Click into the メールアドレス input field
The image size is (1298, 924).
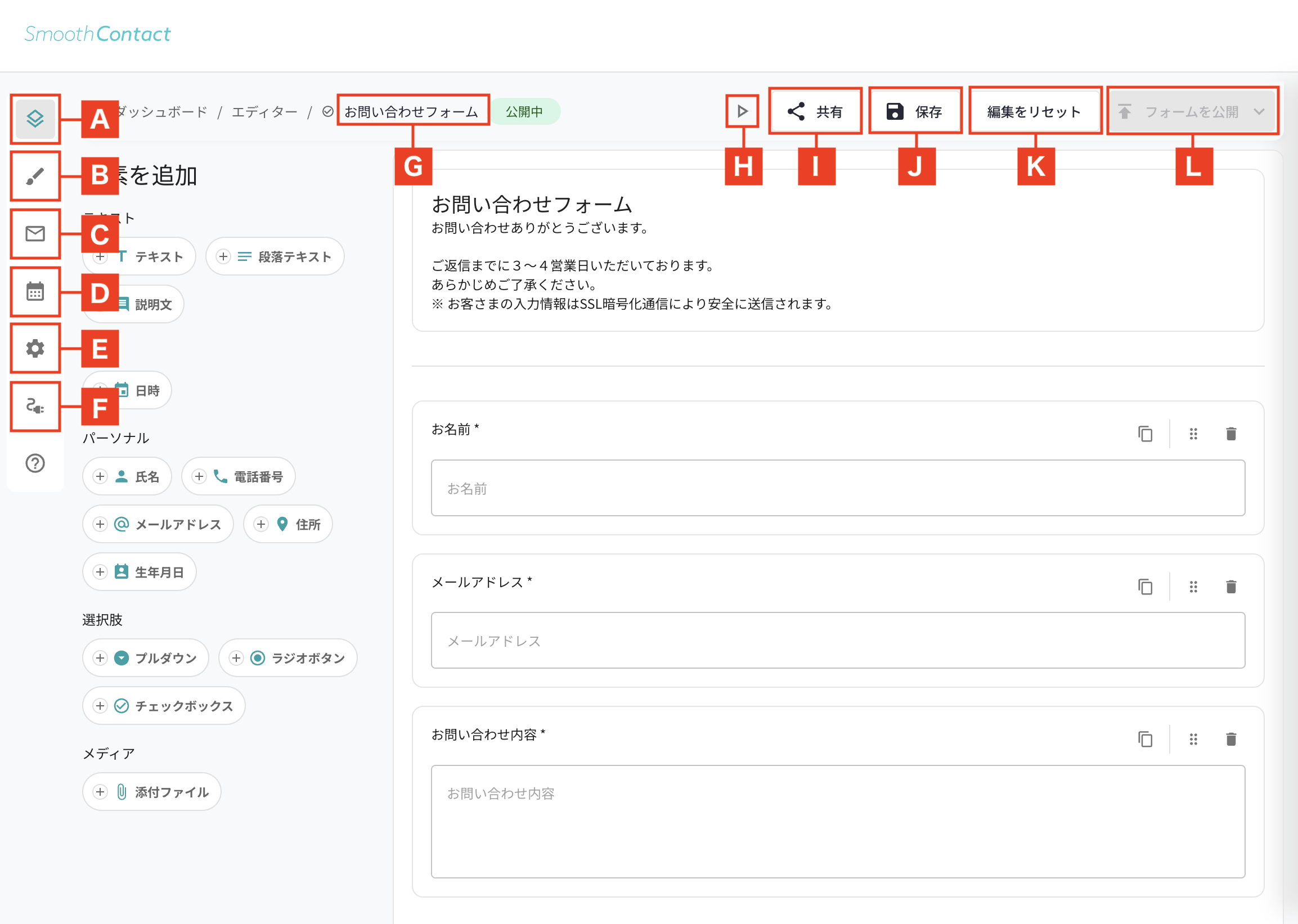click(838, 641)
